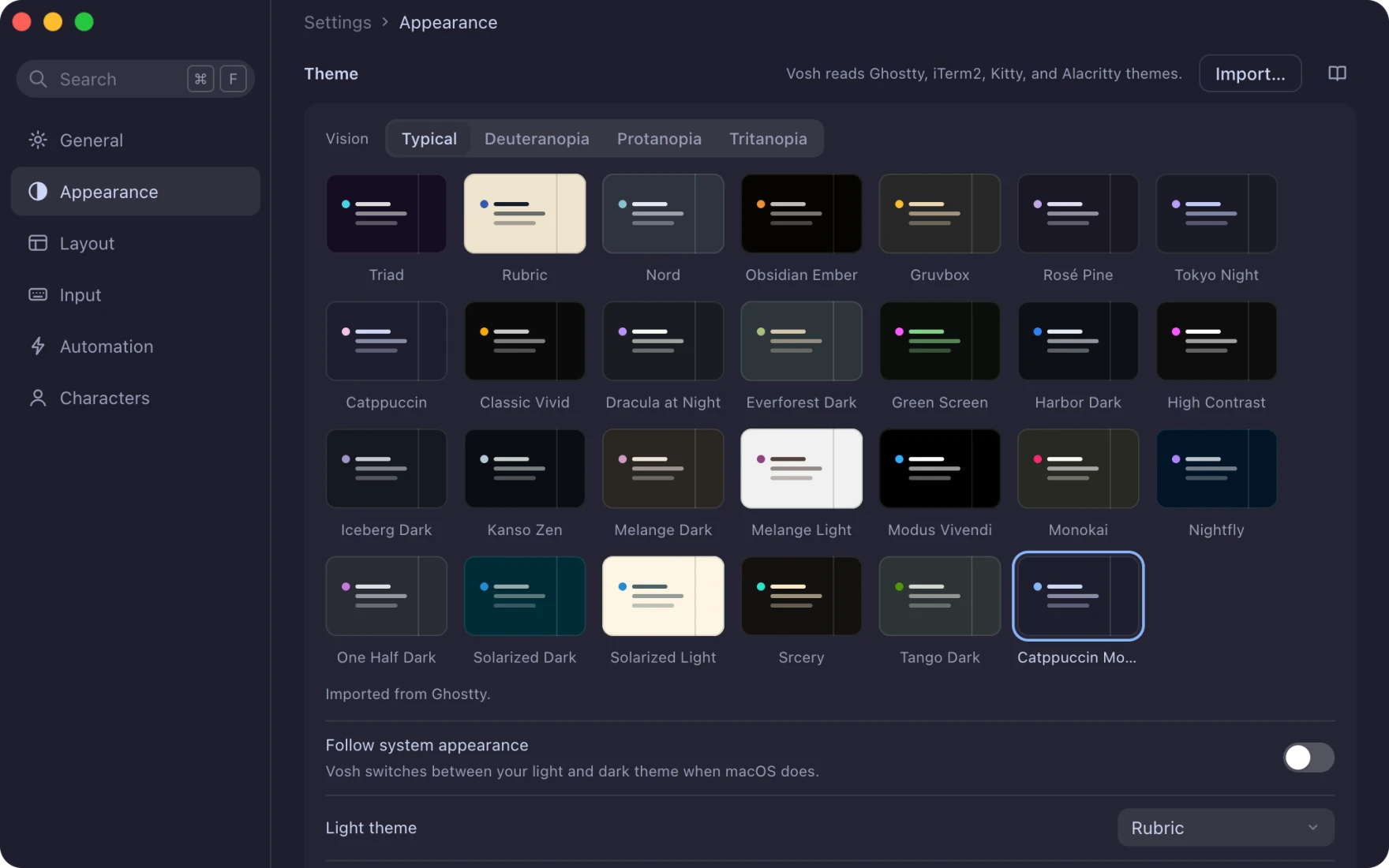Image resolution: width=1389 pixels, height=868 pixels.
Task: Pick the Harbor Dark theme
Action: [1078, 341]
